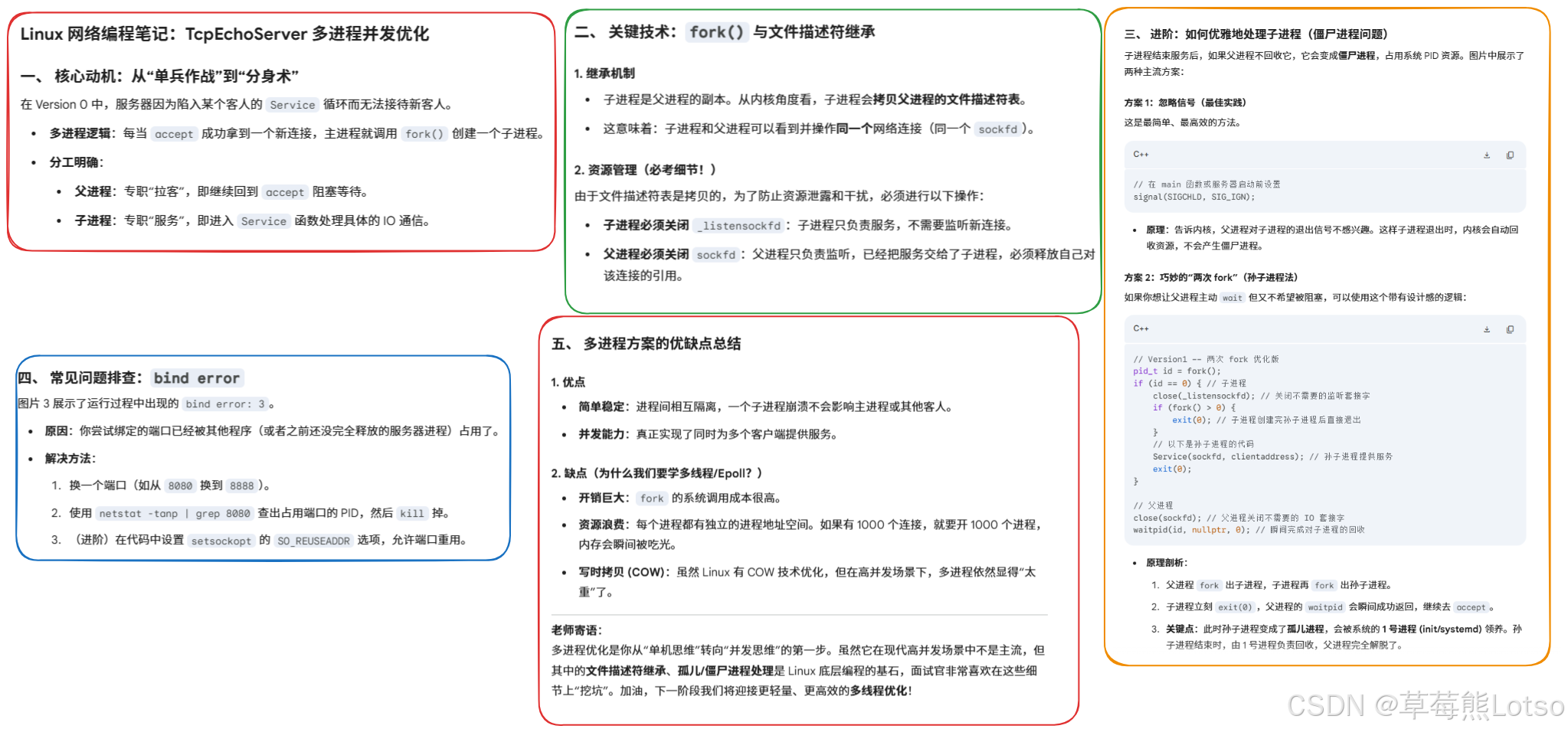Click "accept" chip in the 多进程逻辑 bullet

point(174,134)
